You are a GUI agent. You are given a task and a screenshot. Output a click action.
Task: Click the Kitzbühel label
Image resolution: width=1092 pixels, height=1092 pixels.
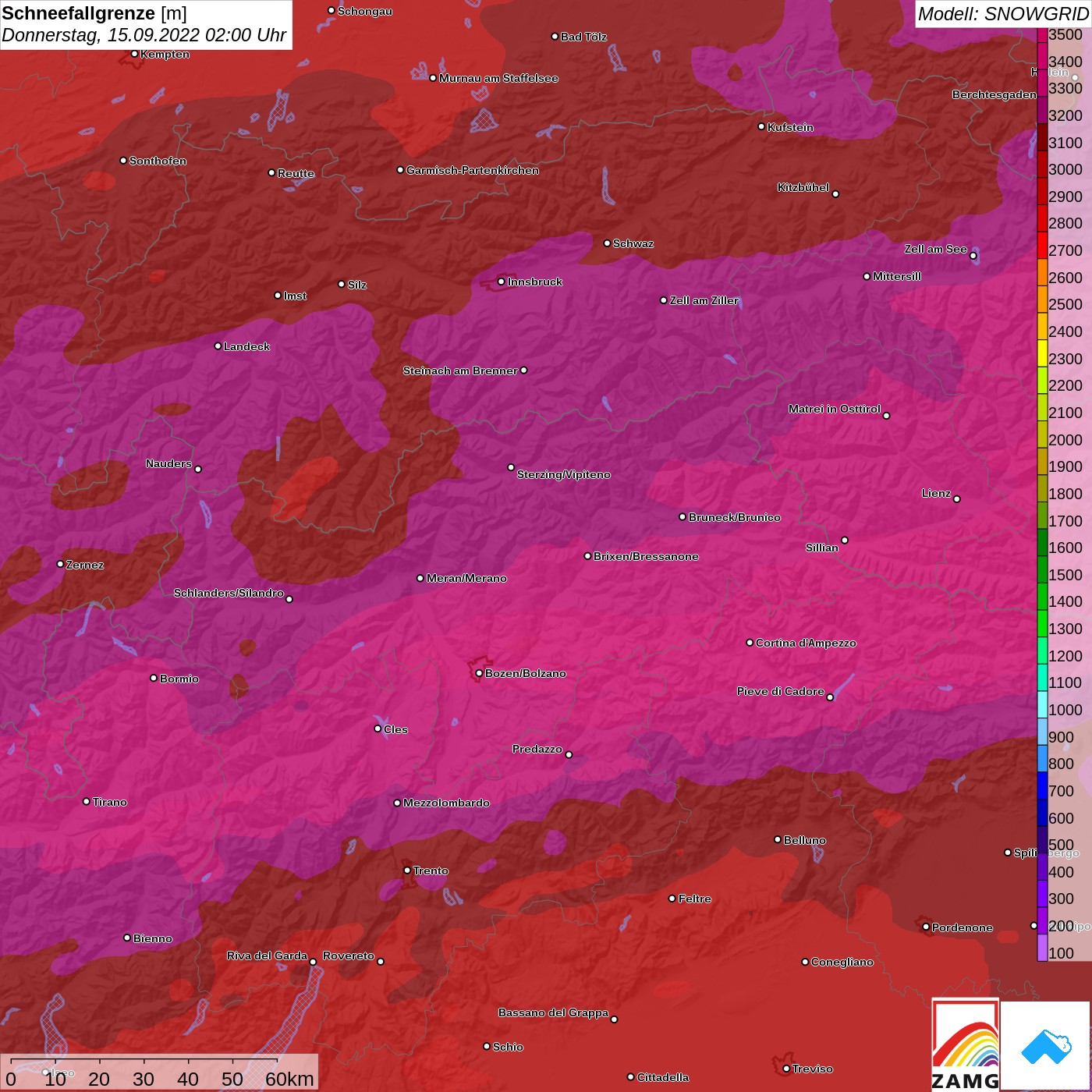point(803,187)
